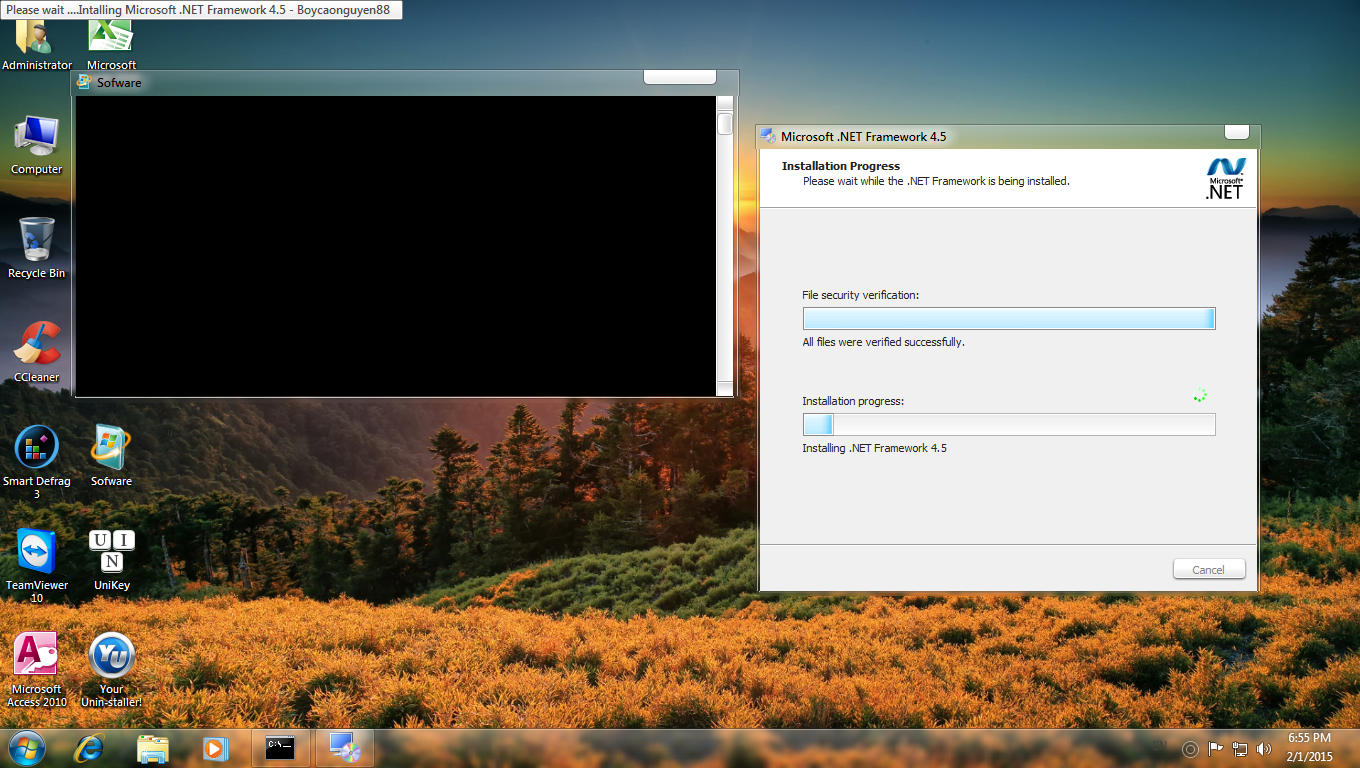
Task: Open the volume speaker tray icon
Action: pyautogui.click(x=1264, y=749)
